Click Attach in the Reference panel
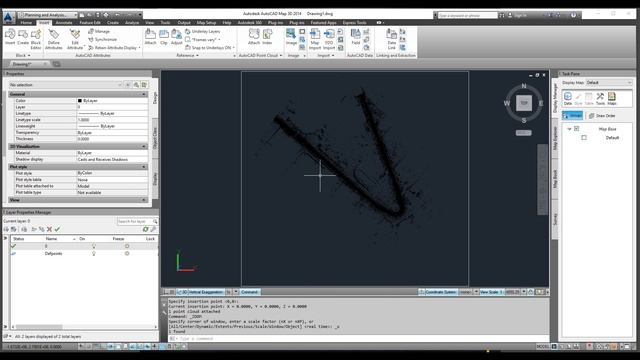Screen dimensions: 640x360 point(150,37)
